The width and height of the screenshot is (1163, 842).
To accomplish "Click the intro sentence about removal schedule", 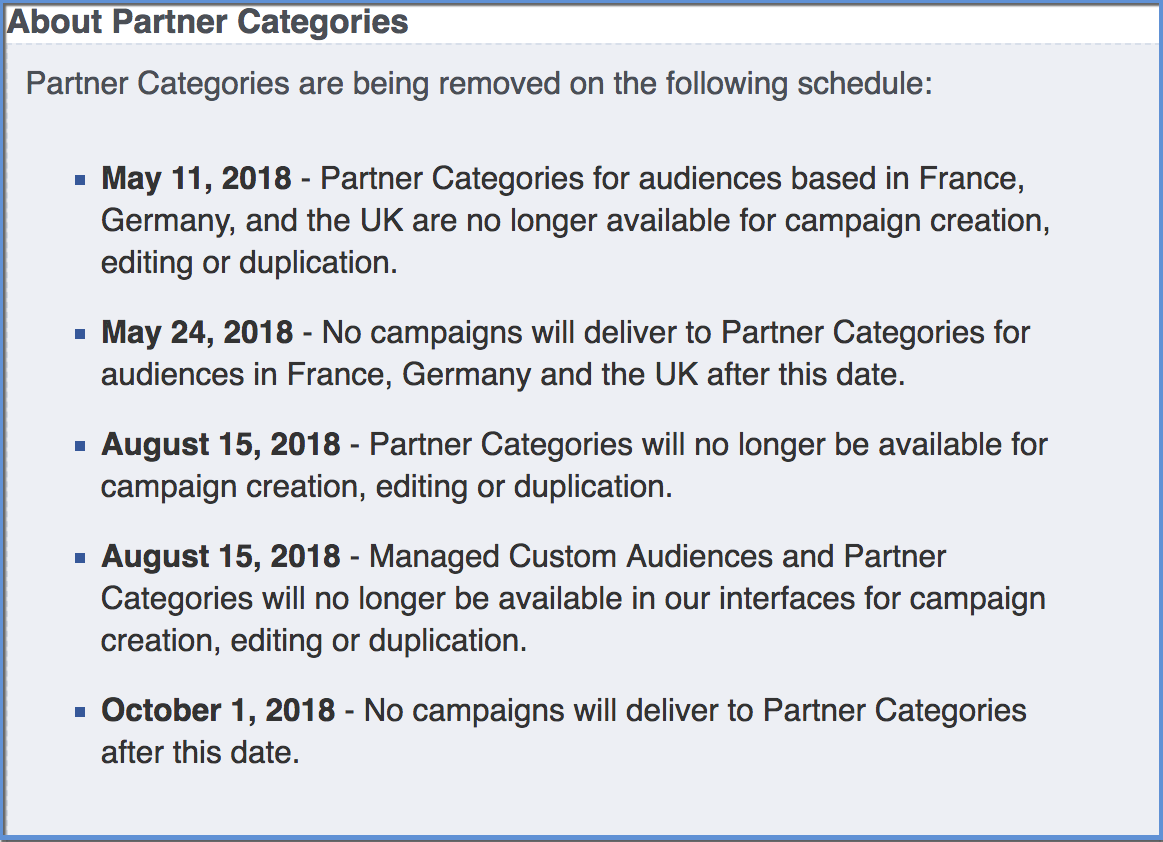I will tap(479, 83).
